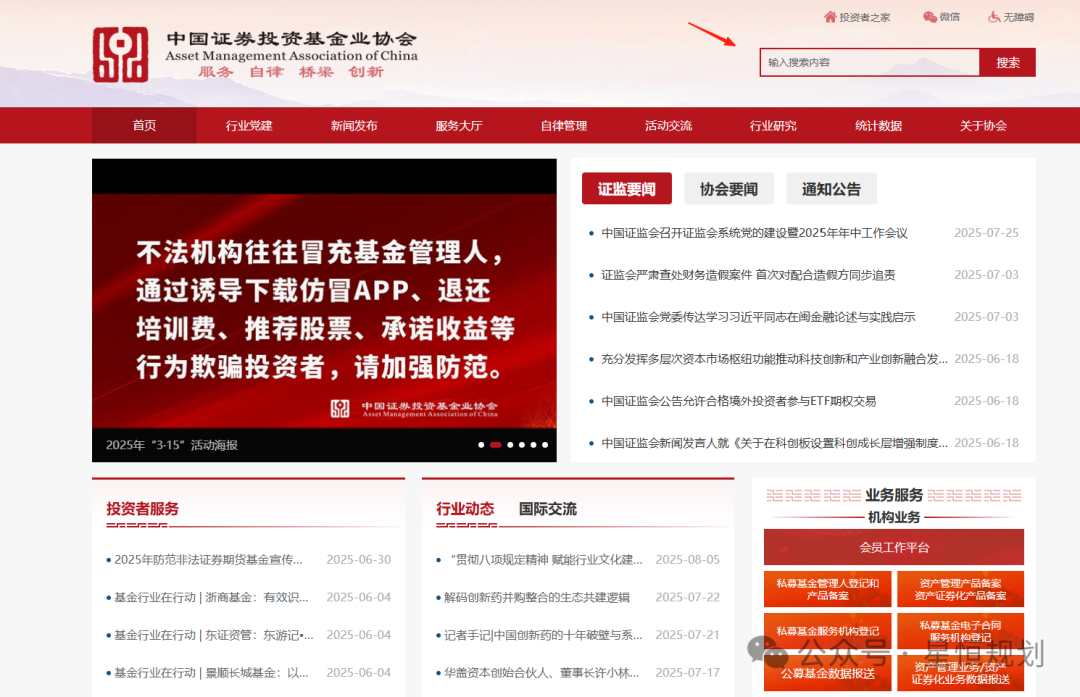The width and height of the screenshot is (1080, 697).
Task: Open 充分发挥多层次资本市场枢纽功能 article
Action: (x=774, y=359)
